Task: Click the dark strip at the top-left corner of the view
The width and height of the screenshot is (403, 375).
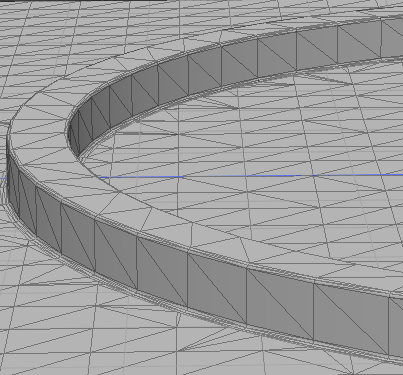Action: pyautogui.click(x=83, y=1)
